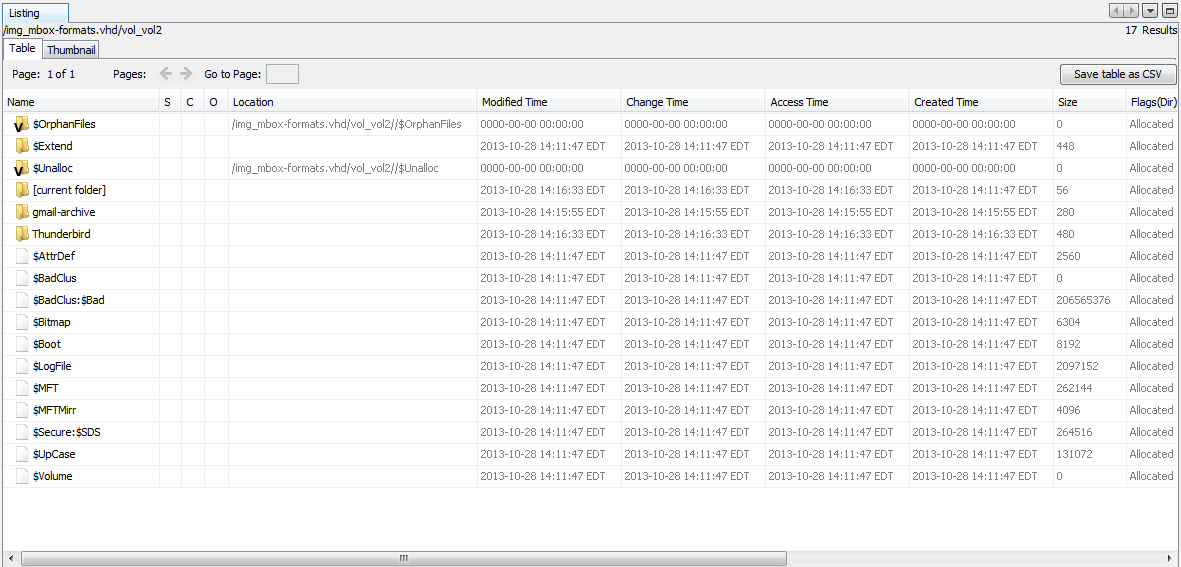Open the document list dropdown arrow
Viewport: 1181px width, 567px height.
pyautogui.click(x=1150, y=10)
